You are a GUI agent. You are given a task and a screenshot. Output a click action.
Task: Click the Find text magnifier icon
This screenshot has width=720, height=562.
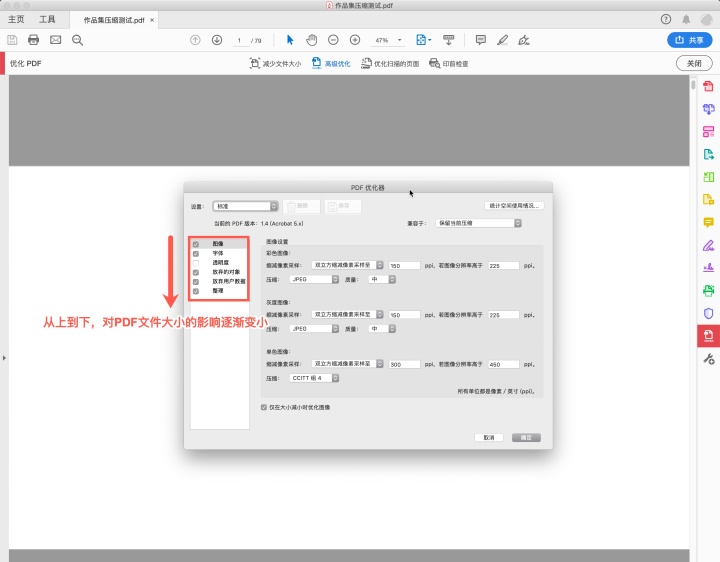click(78, 40)
